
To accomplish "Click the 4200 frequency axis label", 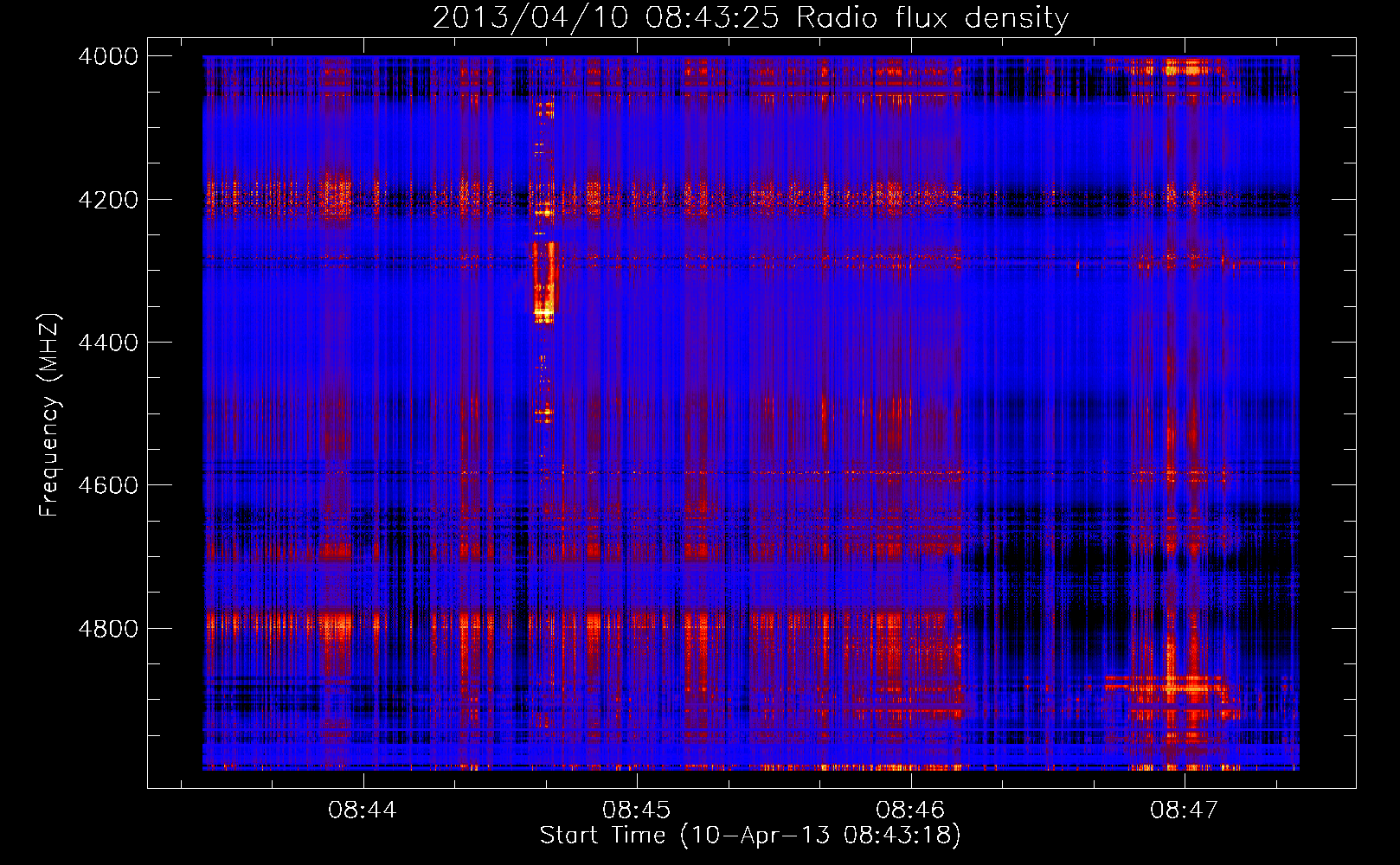I will click(108, 199).
